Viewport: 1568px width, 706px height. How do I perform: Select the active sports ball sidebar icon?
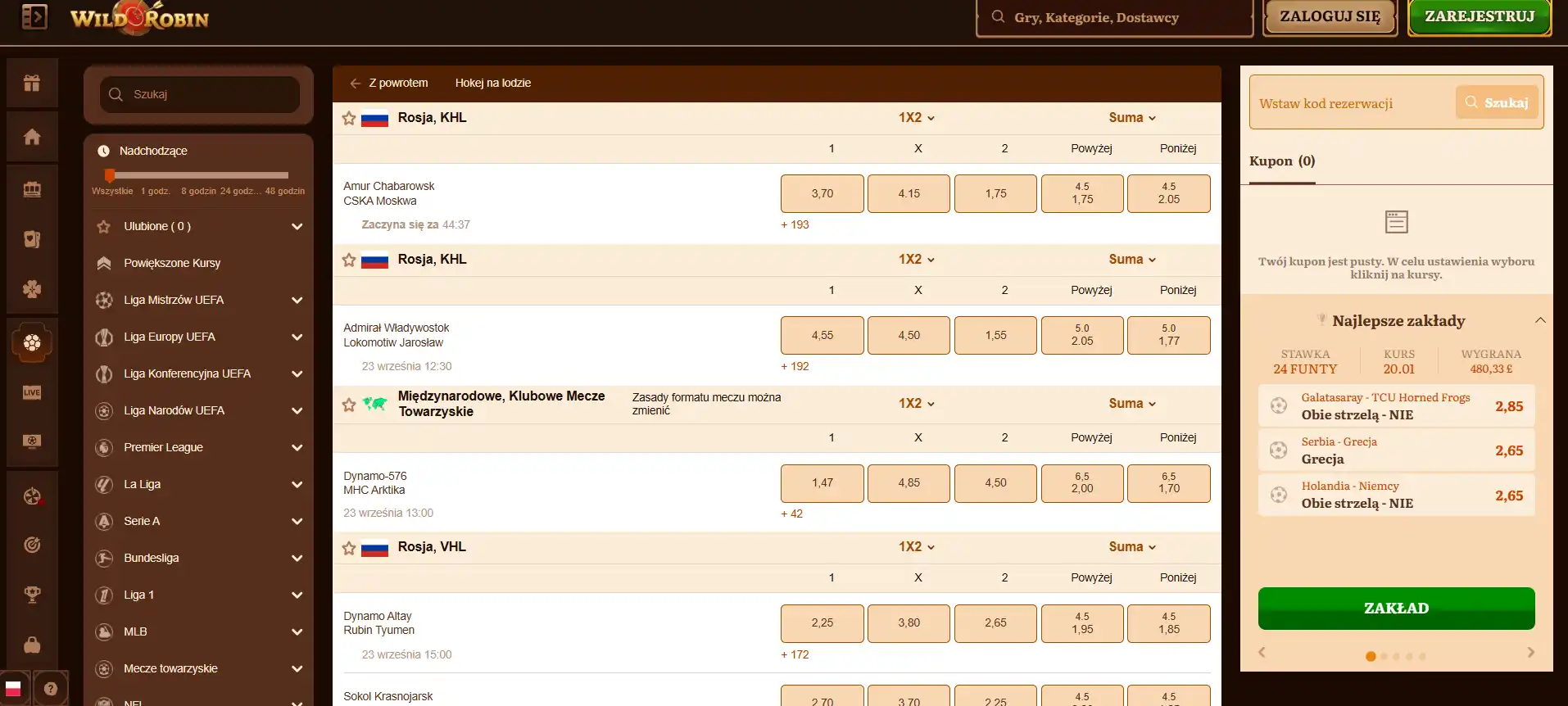[x=32, y=342]
